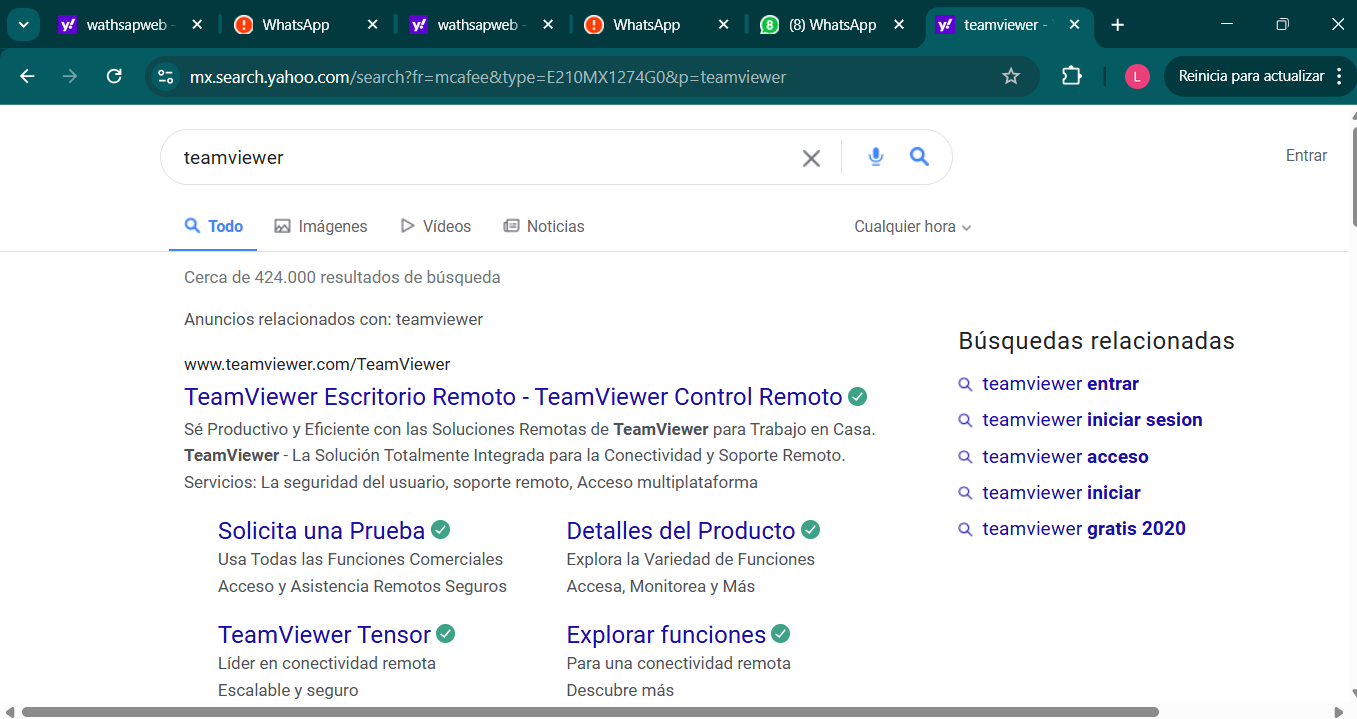Screen dimensions: 1357x719
Task: Close the first wathsapweb tab
Action: (198, 25)
